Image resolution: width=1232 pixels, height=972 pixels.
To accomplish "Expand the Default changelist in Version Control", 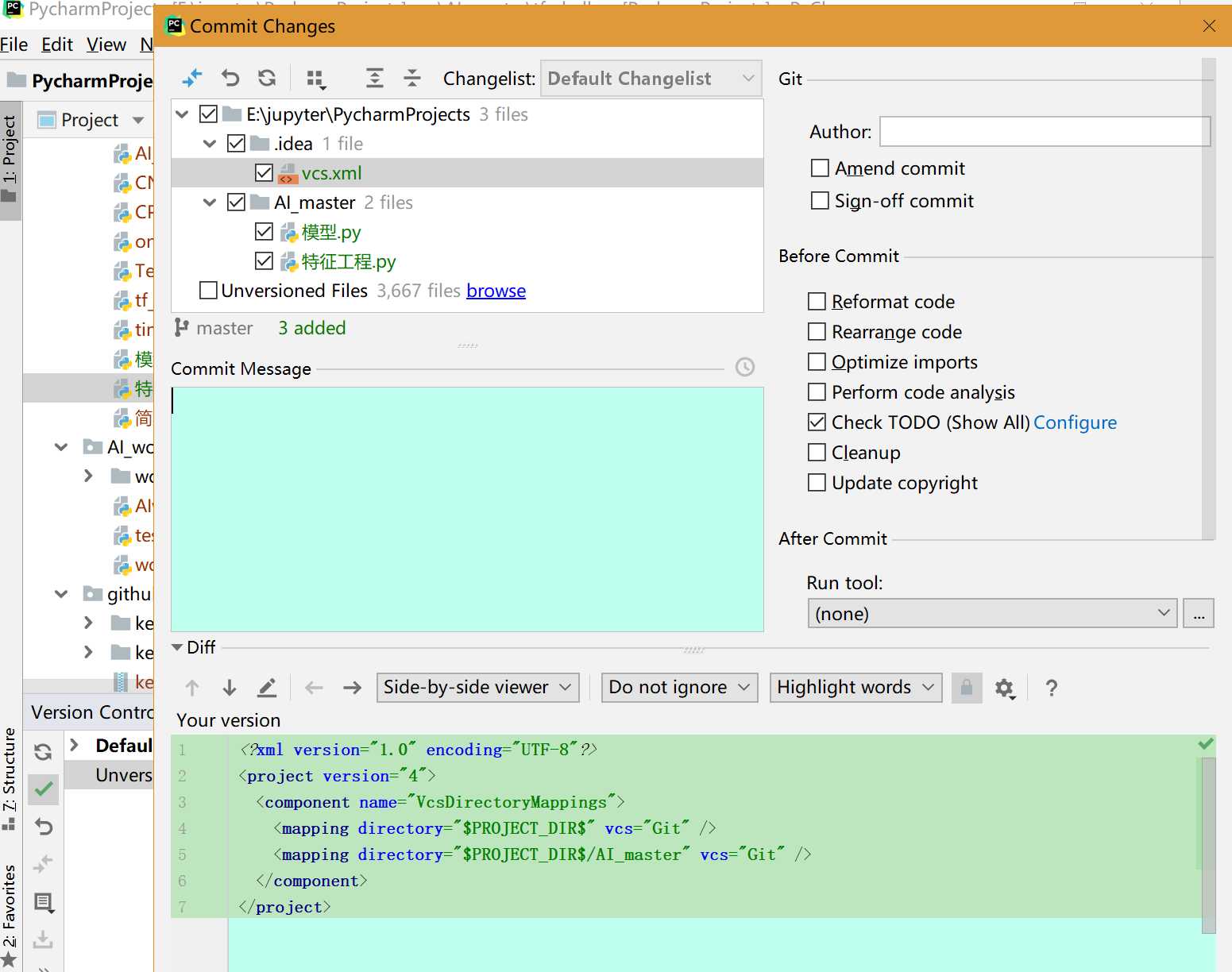I will click(x=75, y=745).
